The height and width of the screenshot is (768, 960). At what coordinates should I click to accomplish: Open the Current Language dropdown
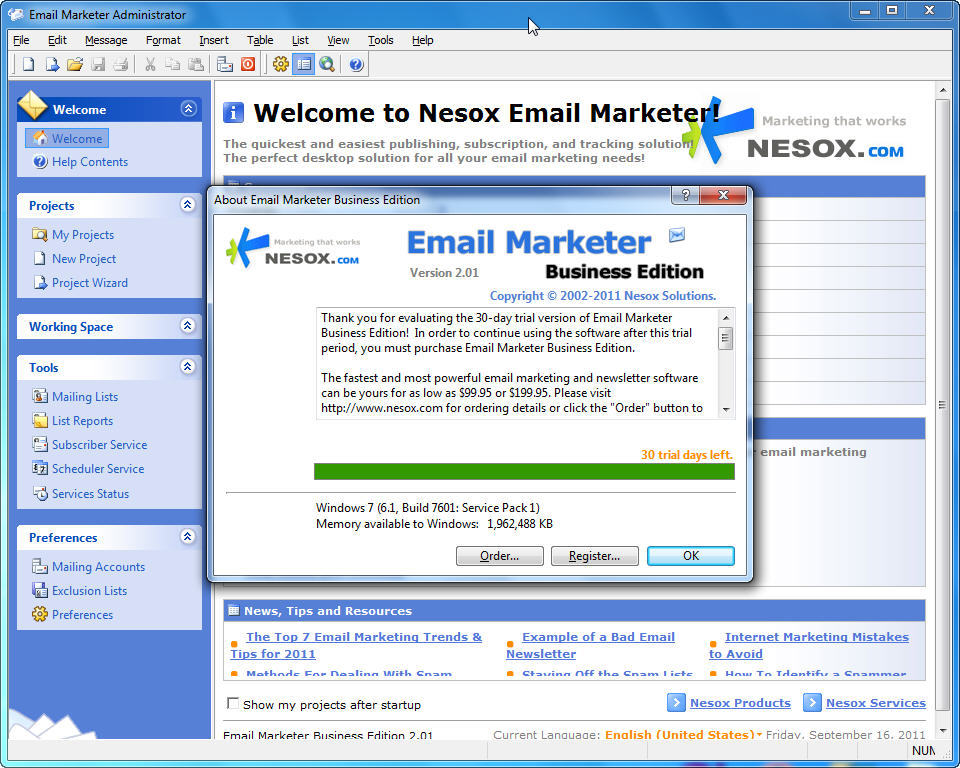683,734
